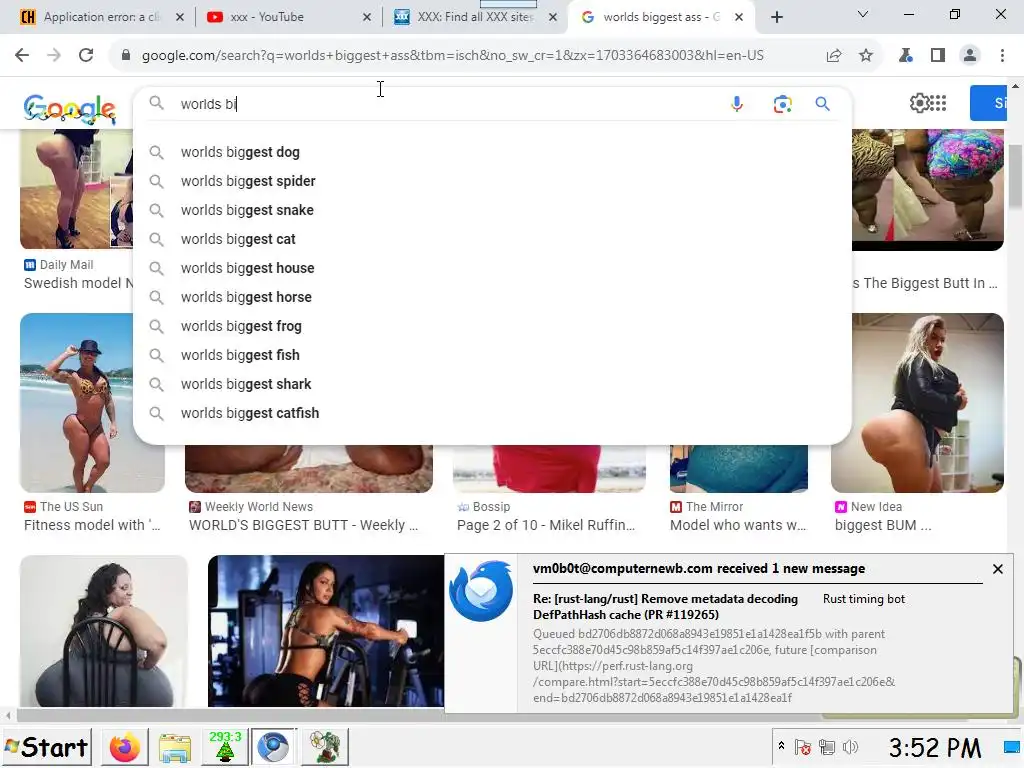Choose suggestion 'worlds biggest spider'
Image resolution: width=1024 pixels, height=768 pixels.
point(492,181)
